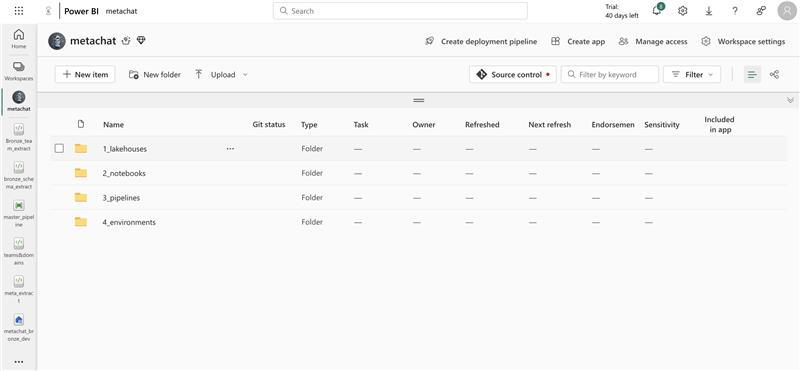Image resolution: width=800 pixels, height=371 pixels.
Task: Expand the collapsed task flow chevron
Action: pyautogui.click(x=791, y=100)
